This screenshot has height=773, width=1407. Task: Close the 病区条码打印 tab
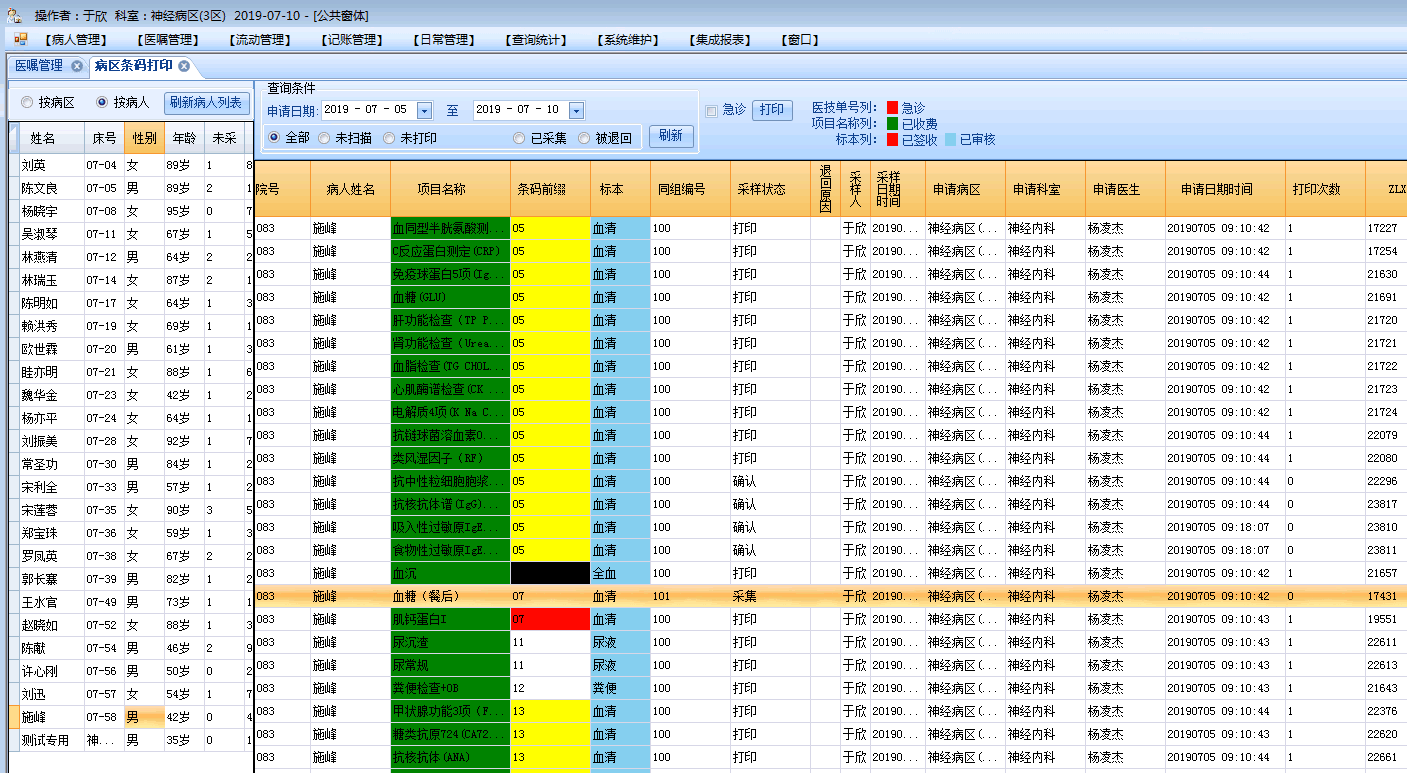point(184,66)
